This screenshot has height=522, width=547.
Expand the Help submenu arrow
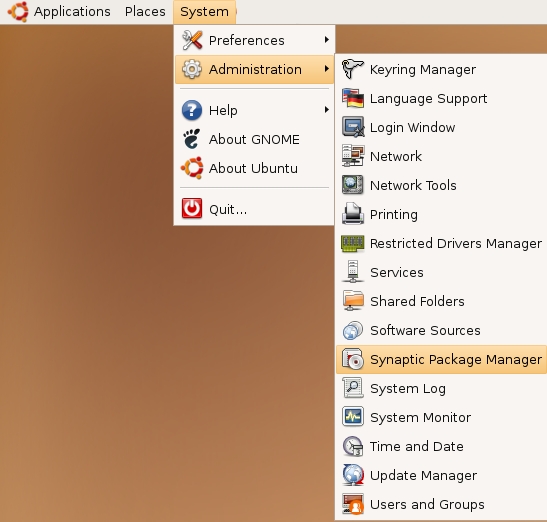[327, 110]
